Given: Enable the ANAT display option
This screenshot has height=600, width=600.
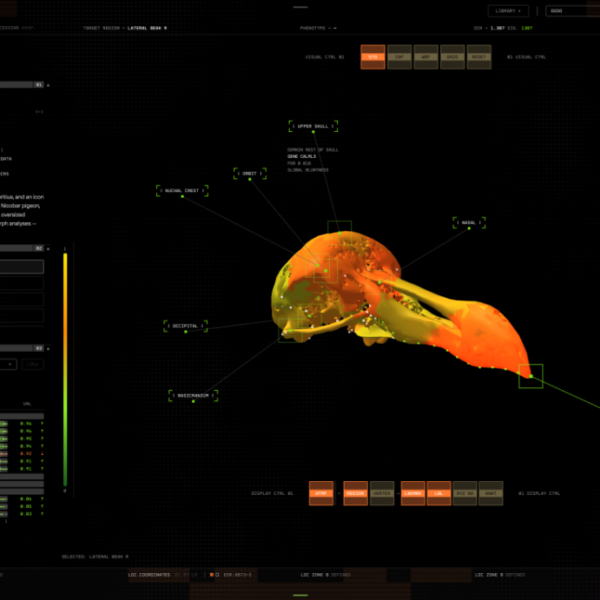Looking at the screenshot, I should (491, 493).
